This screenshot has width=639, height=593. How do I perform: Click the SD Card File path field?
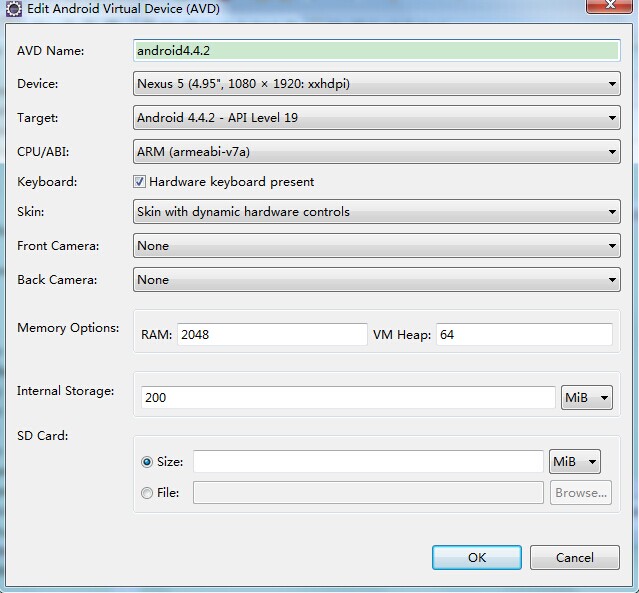tap(368, 492)
